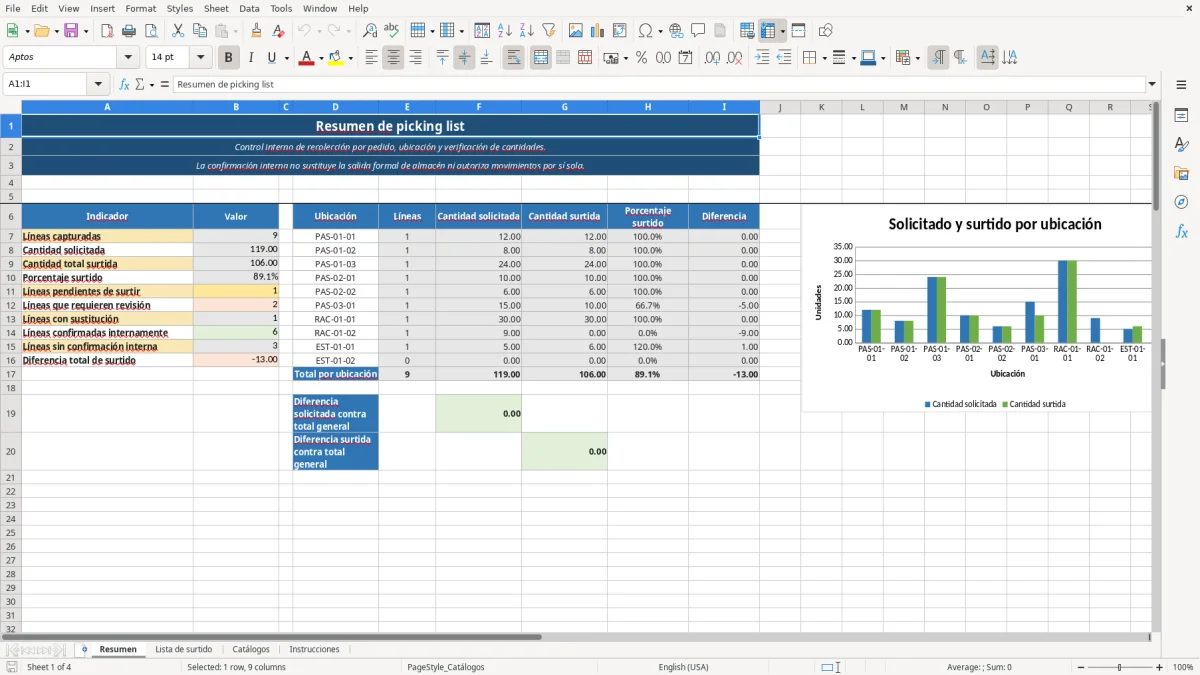
Task: Export directly as PDF
Action: (x=107, y=31)
